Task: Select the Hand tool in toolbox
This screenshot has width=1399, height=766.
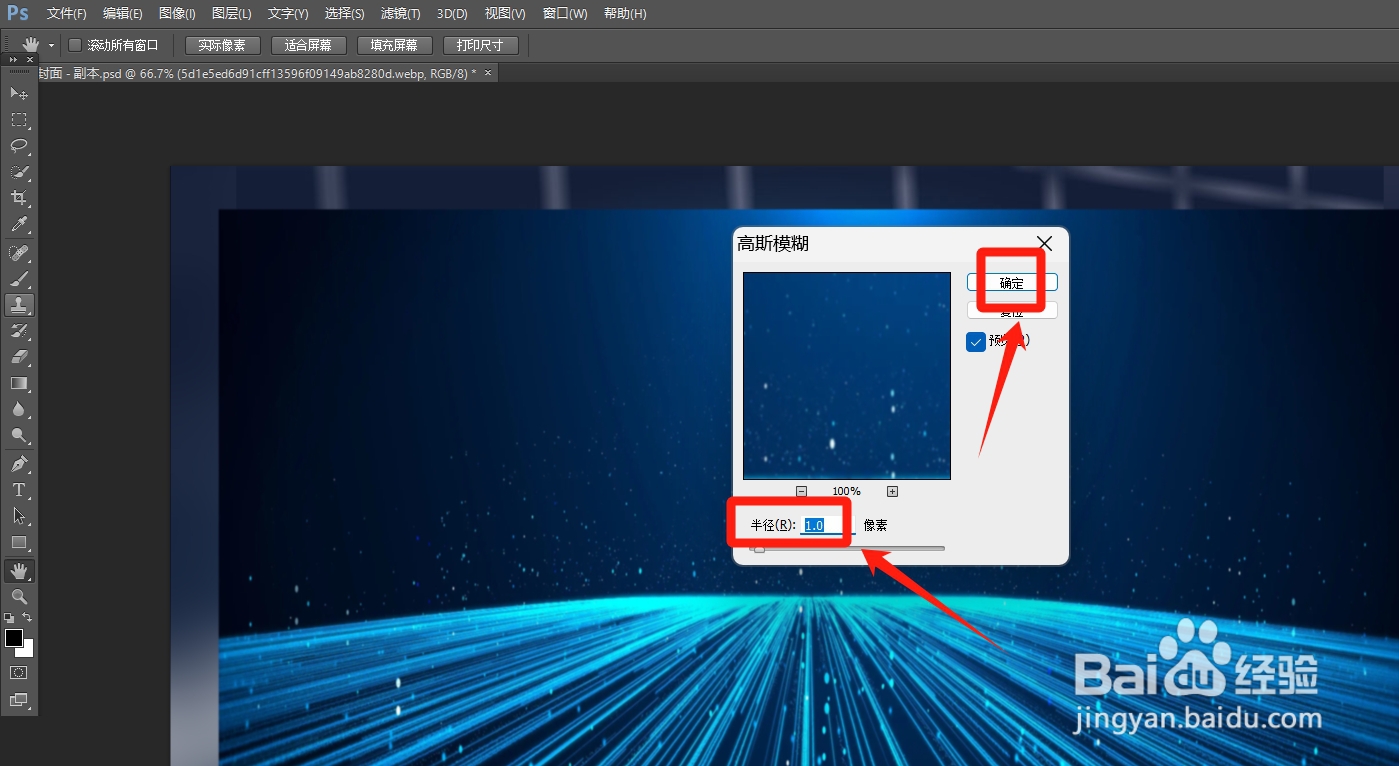Action: point(19,571)
